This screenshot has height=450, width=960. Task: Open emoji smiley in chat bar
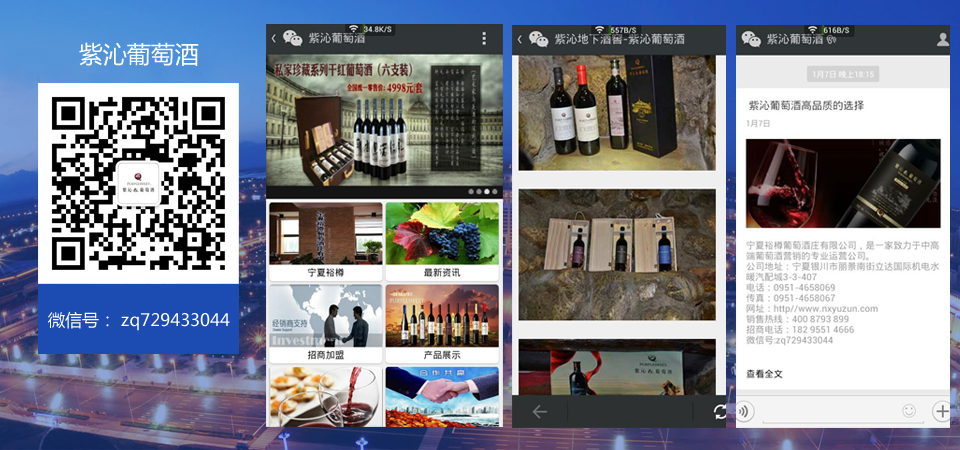click(909, 410)
